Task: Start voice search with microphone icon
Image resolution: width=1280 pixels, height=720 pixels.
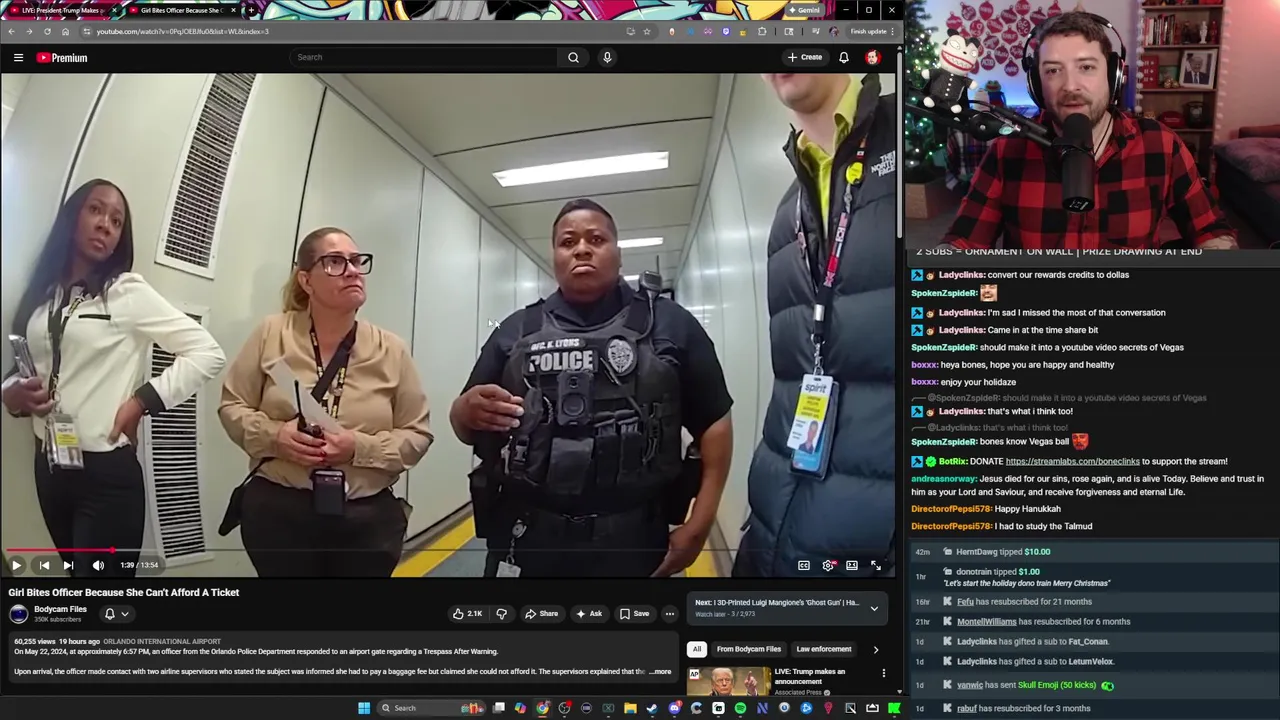Action: point(607,57)
